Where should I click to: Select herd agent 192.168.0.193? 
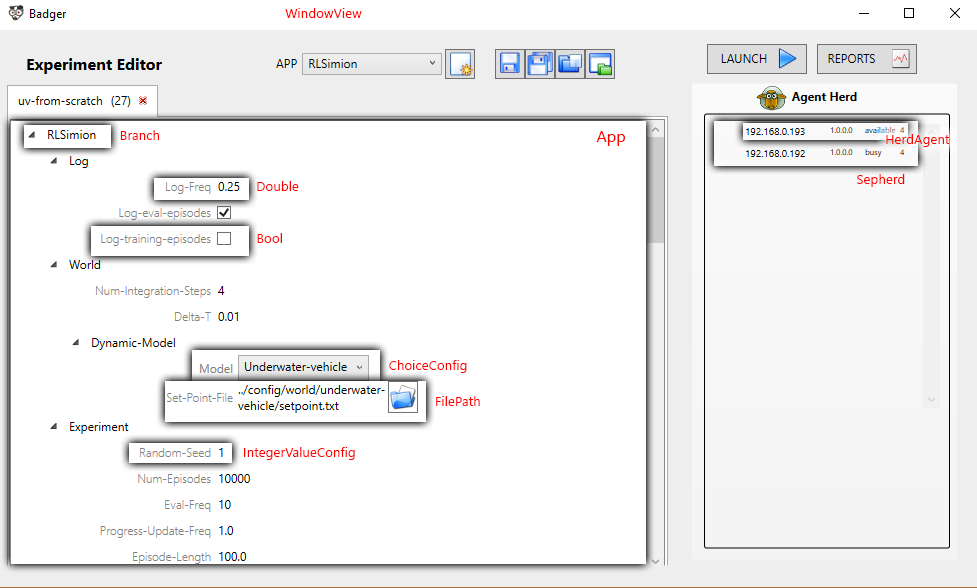pyautogui.click(x=825, y=131)
